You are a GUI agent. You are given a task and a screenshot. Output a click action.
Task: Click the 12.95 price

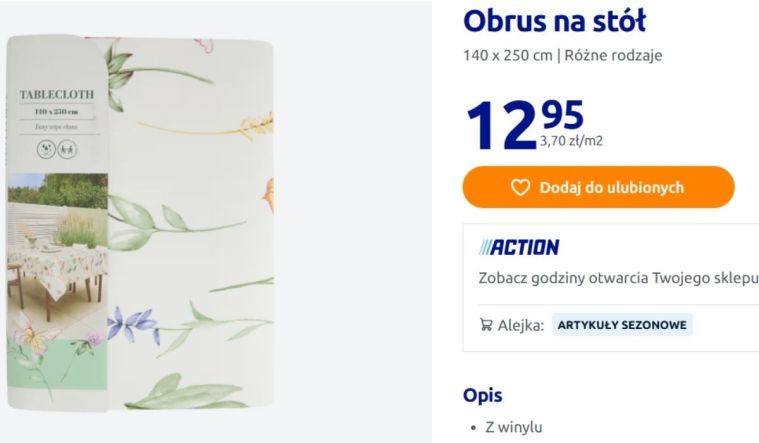click(524, 123)
